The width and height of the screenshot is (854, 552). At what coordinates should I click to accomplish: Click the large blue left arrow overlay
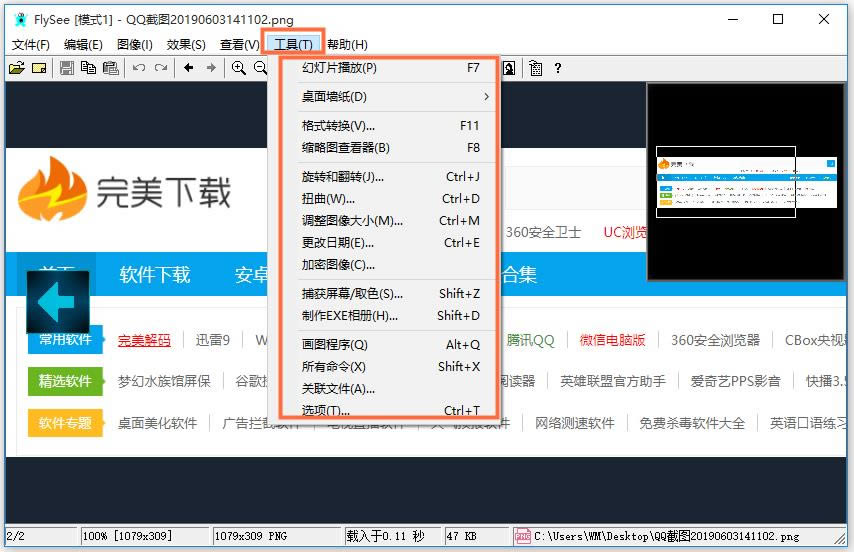coord(58,302)
